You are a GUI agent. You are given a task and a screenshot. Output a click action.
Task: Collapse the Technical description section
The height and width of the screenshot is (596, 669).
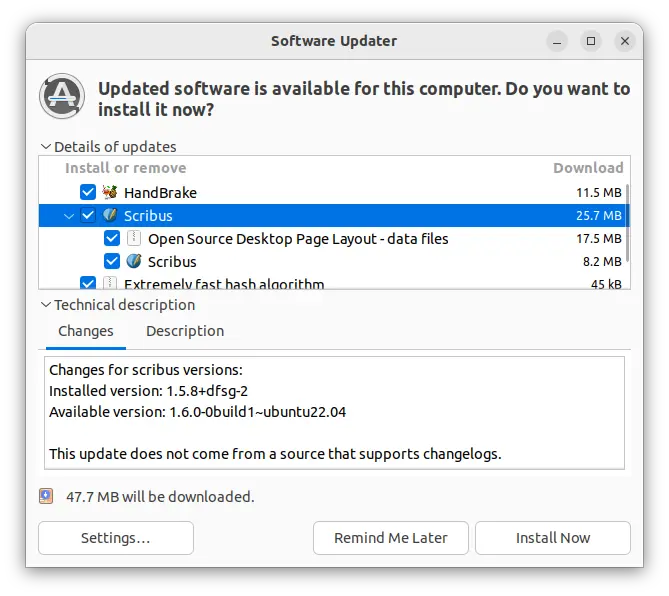coord(45,305)
